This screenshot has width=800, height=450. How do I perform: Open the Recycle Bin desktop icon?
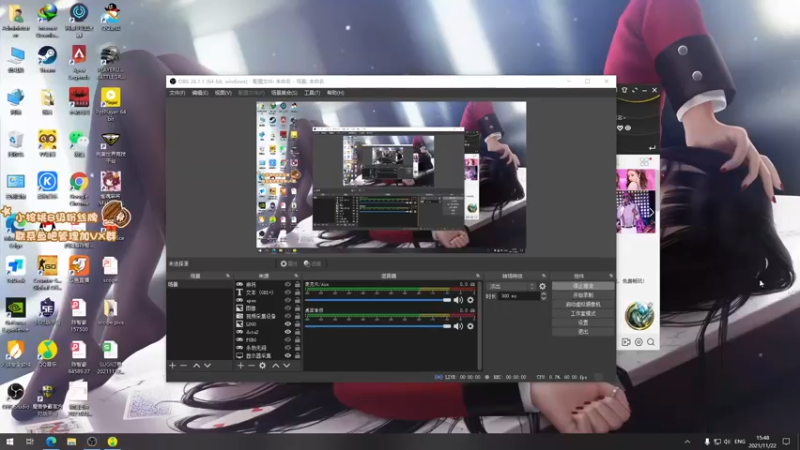(16, 143)
